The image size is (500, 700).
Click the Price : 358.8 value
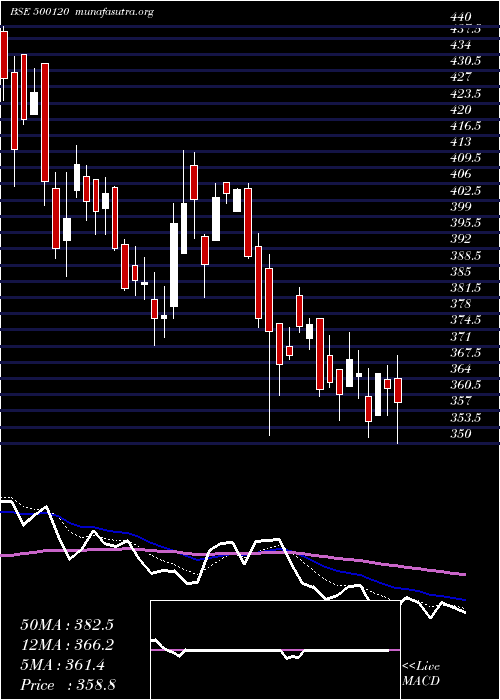pos(69,685)
